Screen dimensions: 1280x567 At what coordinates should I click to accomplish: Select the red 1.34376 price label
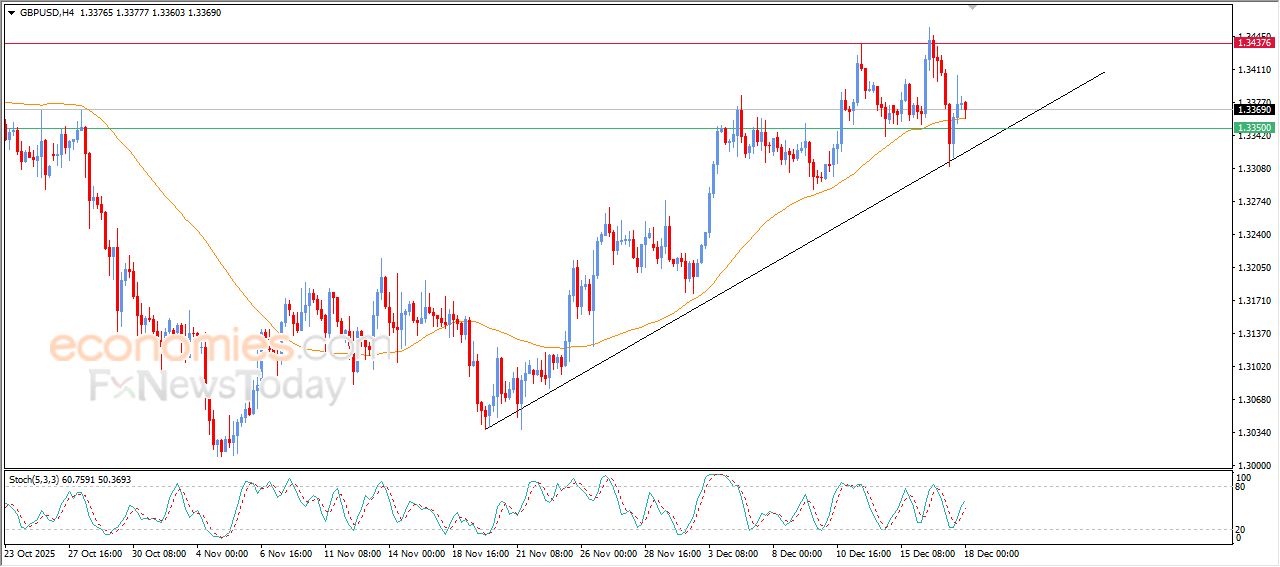pos(1254,42)
